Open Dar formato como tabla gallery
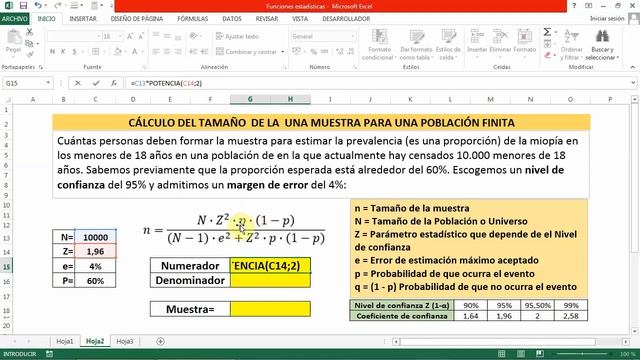Screen dimensions: 640x360 416,45
